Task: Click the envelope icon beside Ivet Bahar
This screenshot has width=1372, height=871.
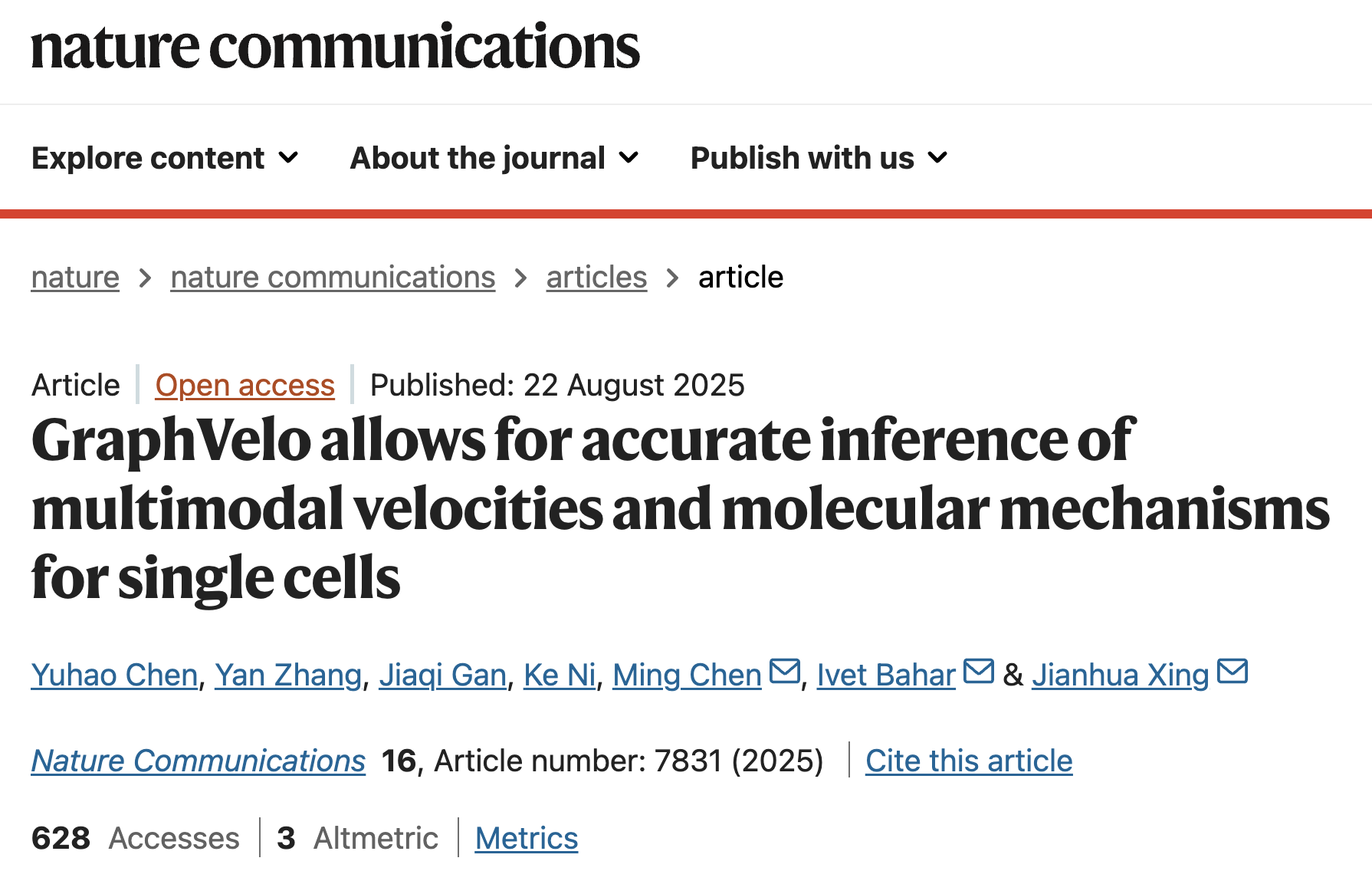Action: [x=978, y=672]
